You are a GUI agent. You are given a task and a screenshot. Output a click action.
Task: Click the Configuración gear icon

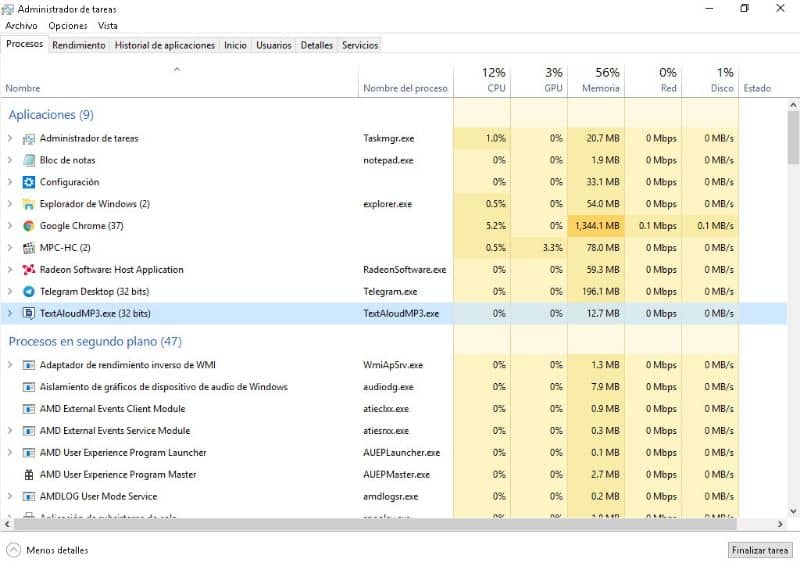click(29, 182)
